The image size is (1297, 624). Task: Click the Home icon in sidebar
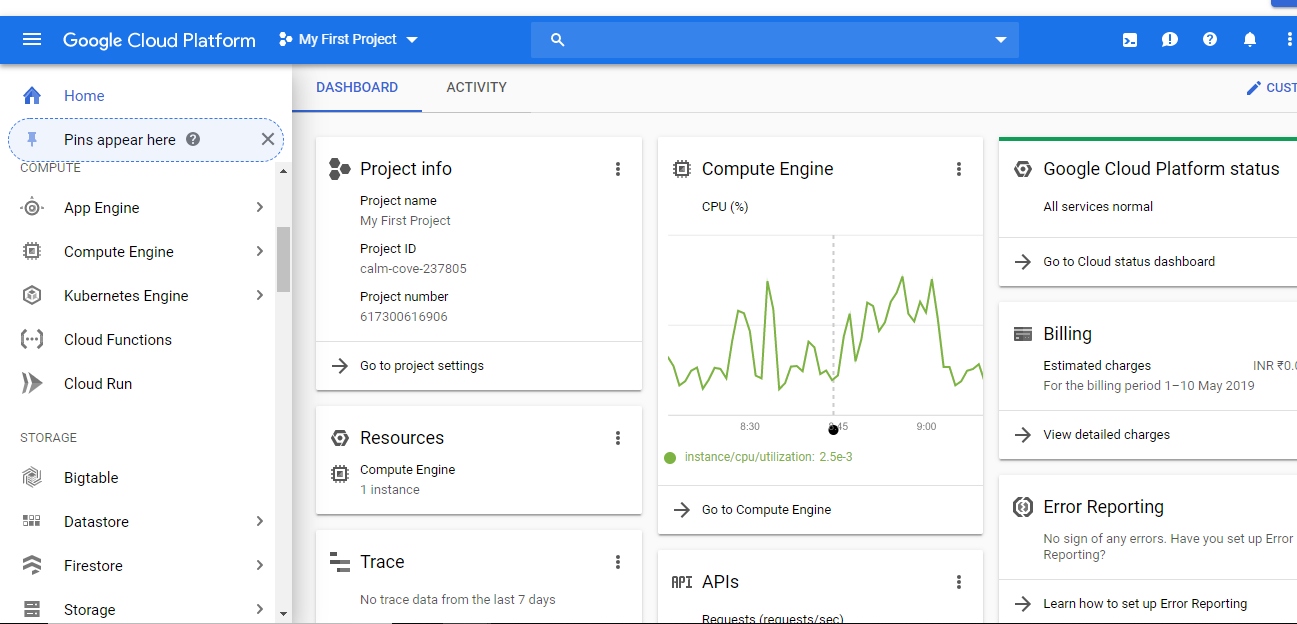pos(32,96)
